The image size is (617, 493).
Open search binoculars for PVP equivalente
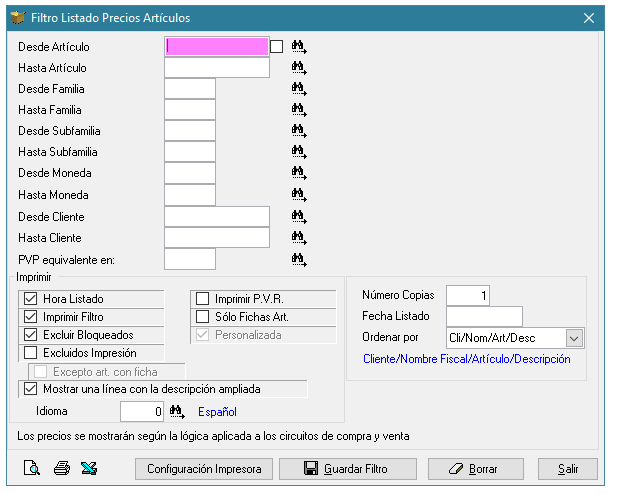[298, 260]
